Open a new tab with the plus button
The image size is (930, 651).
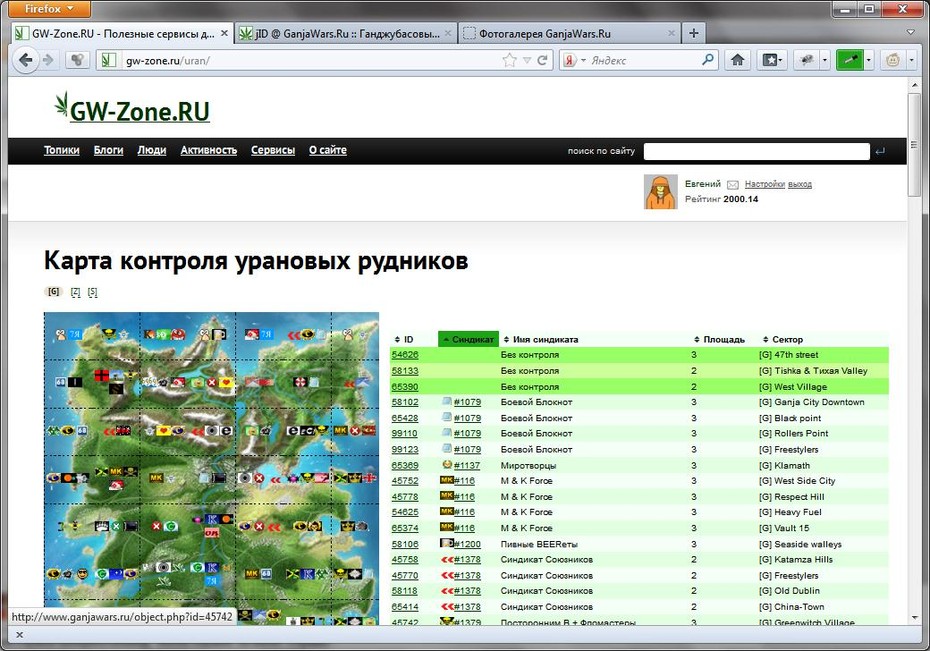click(x=693, y=33)
